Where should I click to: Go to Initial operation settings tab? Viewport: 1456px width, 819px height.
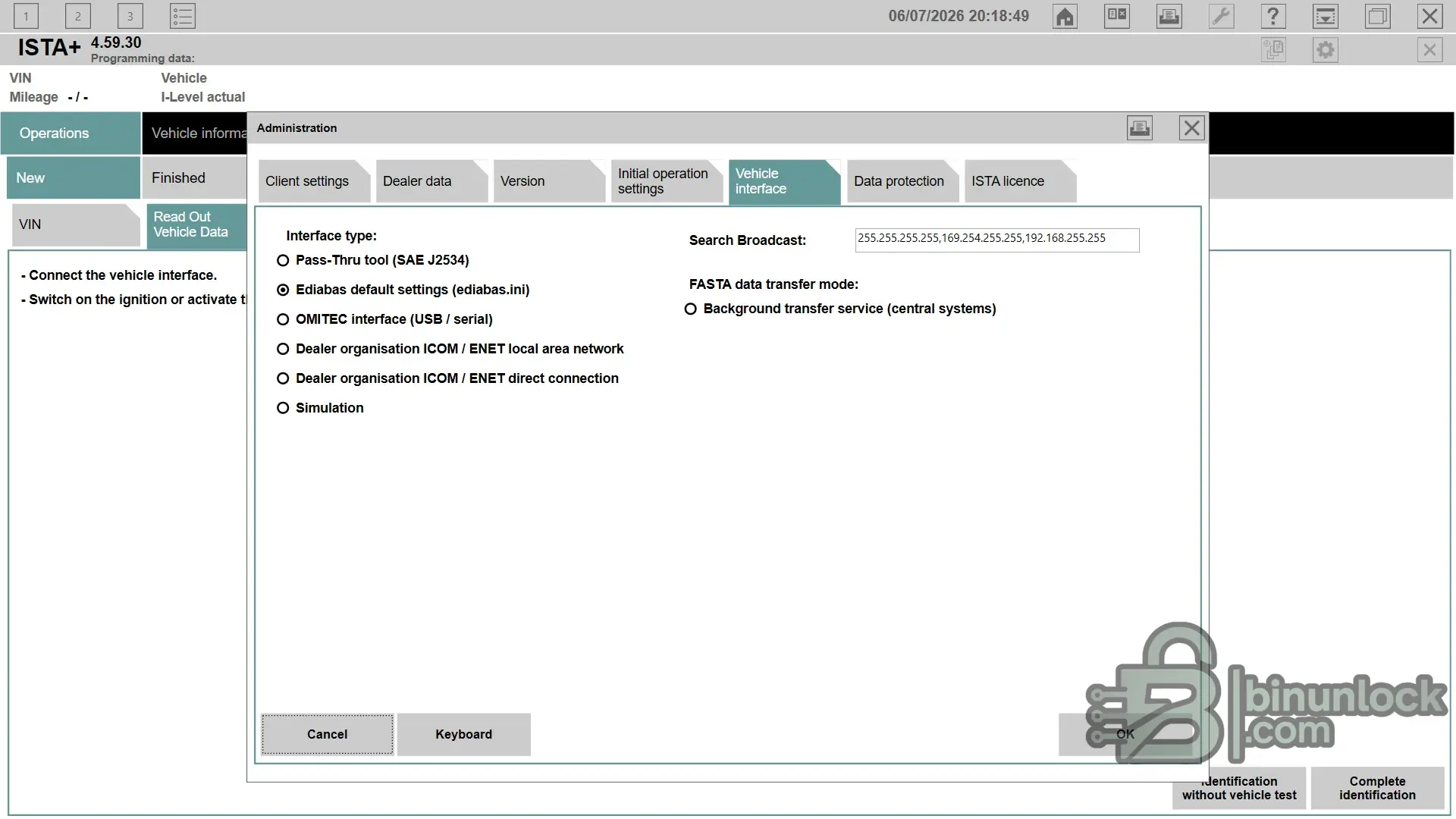[x=667, y=181]
